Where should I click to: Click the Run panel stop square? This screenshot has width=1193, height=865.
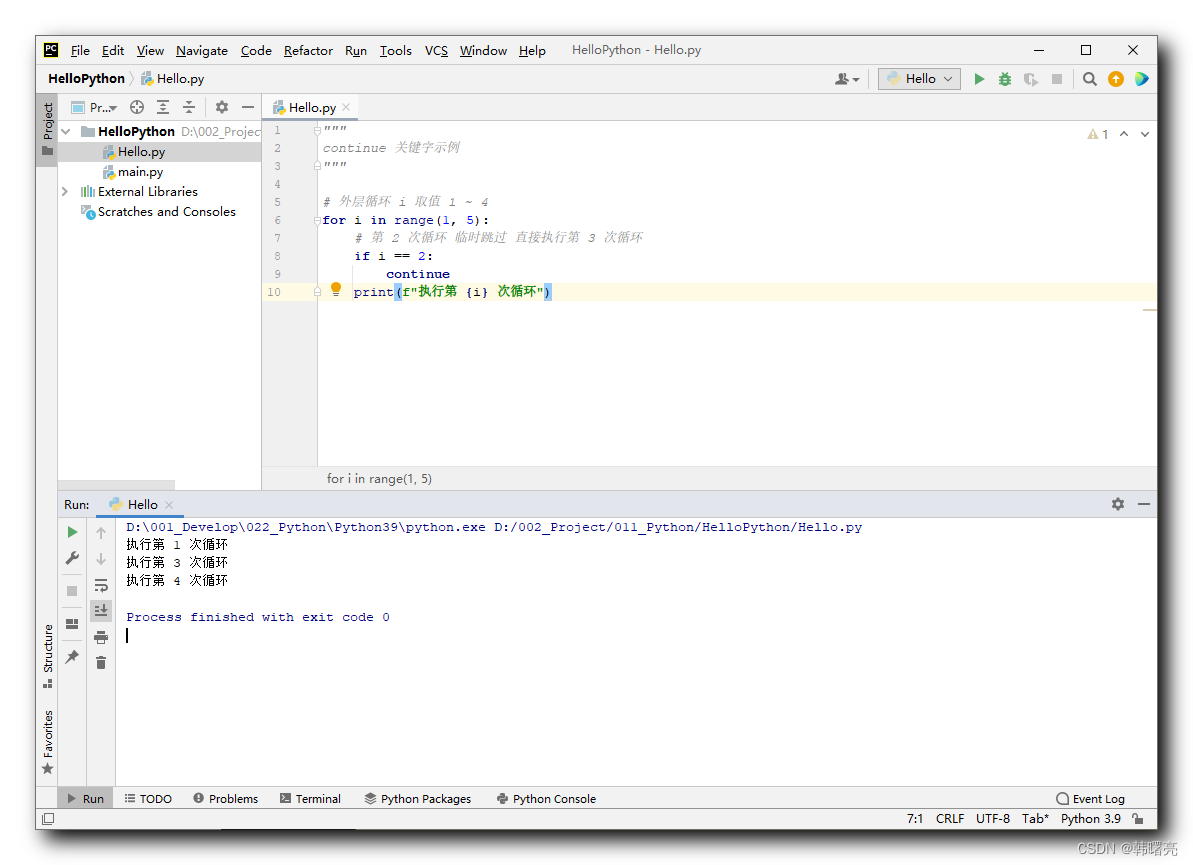pos(72,591)
